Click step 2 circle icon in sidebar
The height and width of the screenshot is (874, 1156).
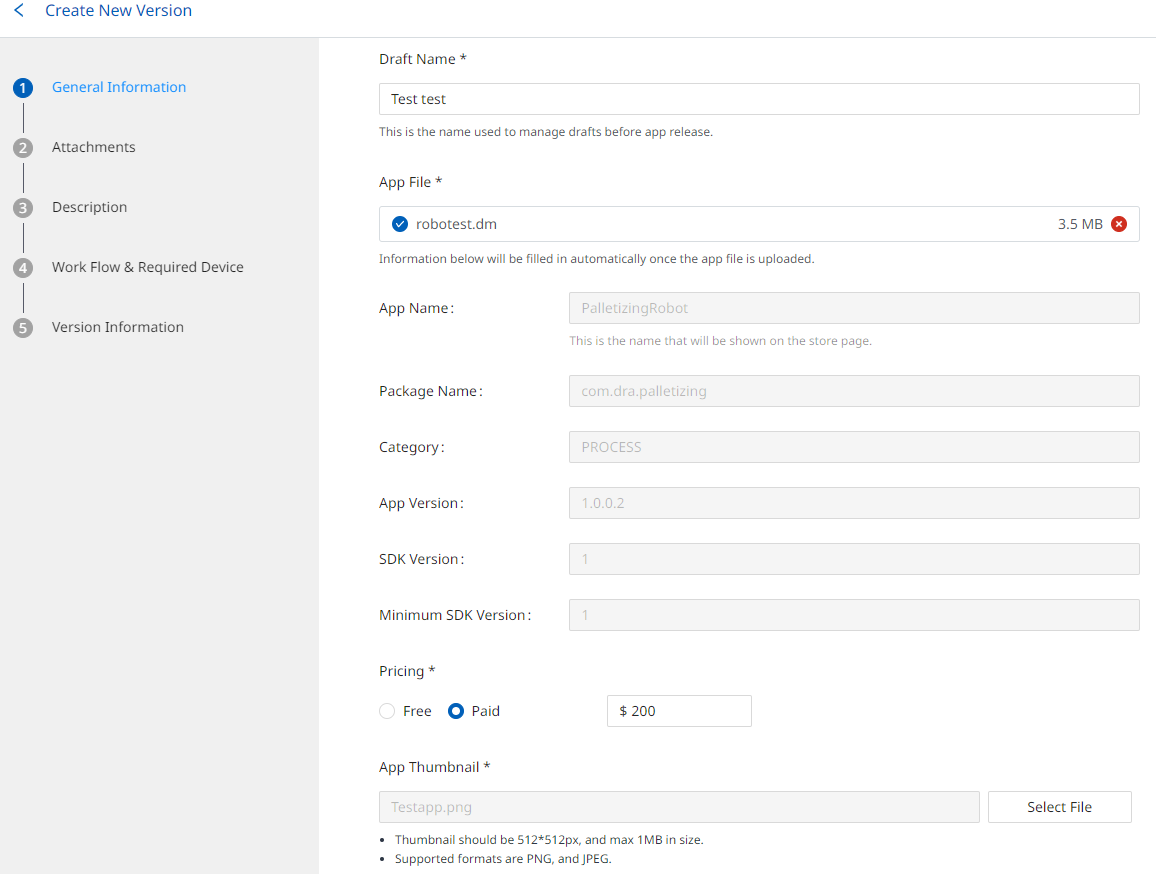(23, 148)
